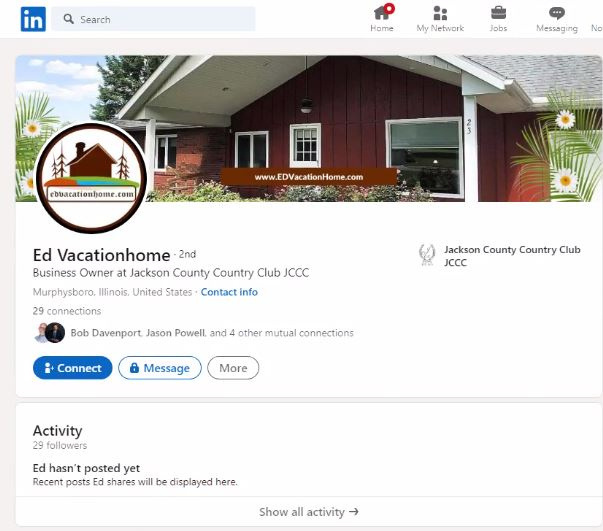Click the Ed Vacationhome profile name heading
Viewport: 603px width, 531px height.
102,255
